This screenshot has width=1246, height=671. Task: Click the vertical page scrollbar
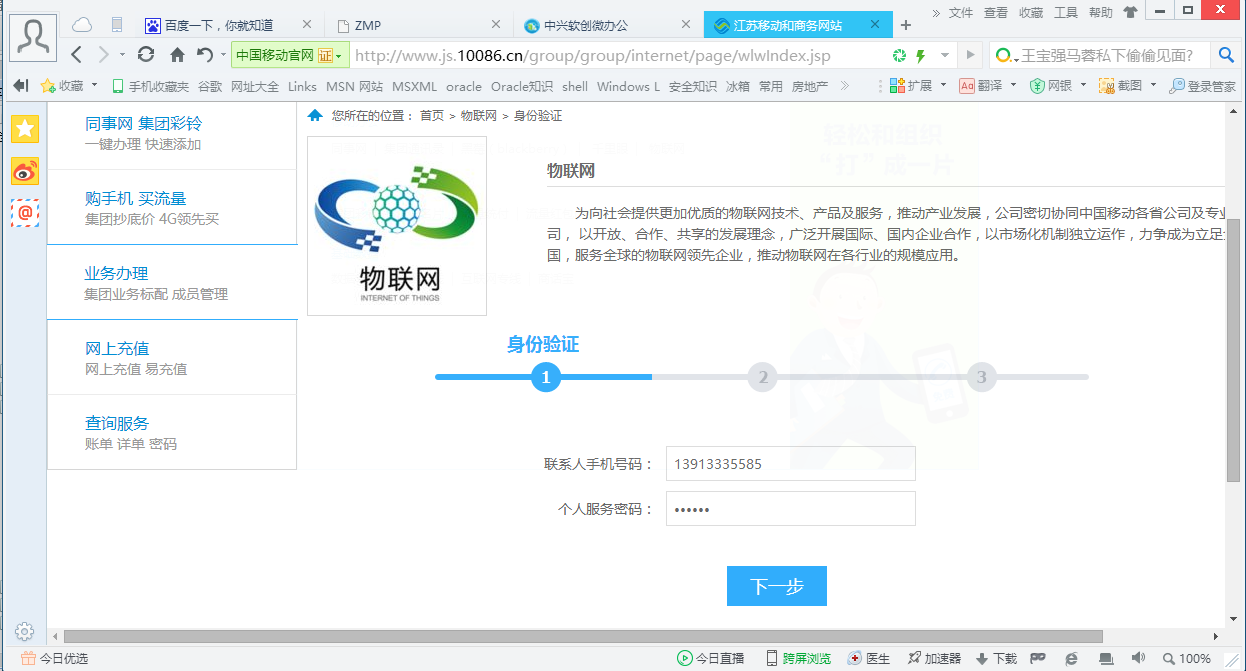click(x=1233, y=351)
